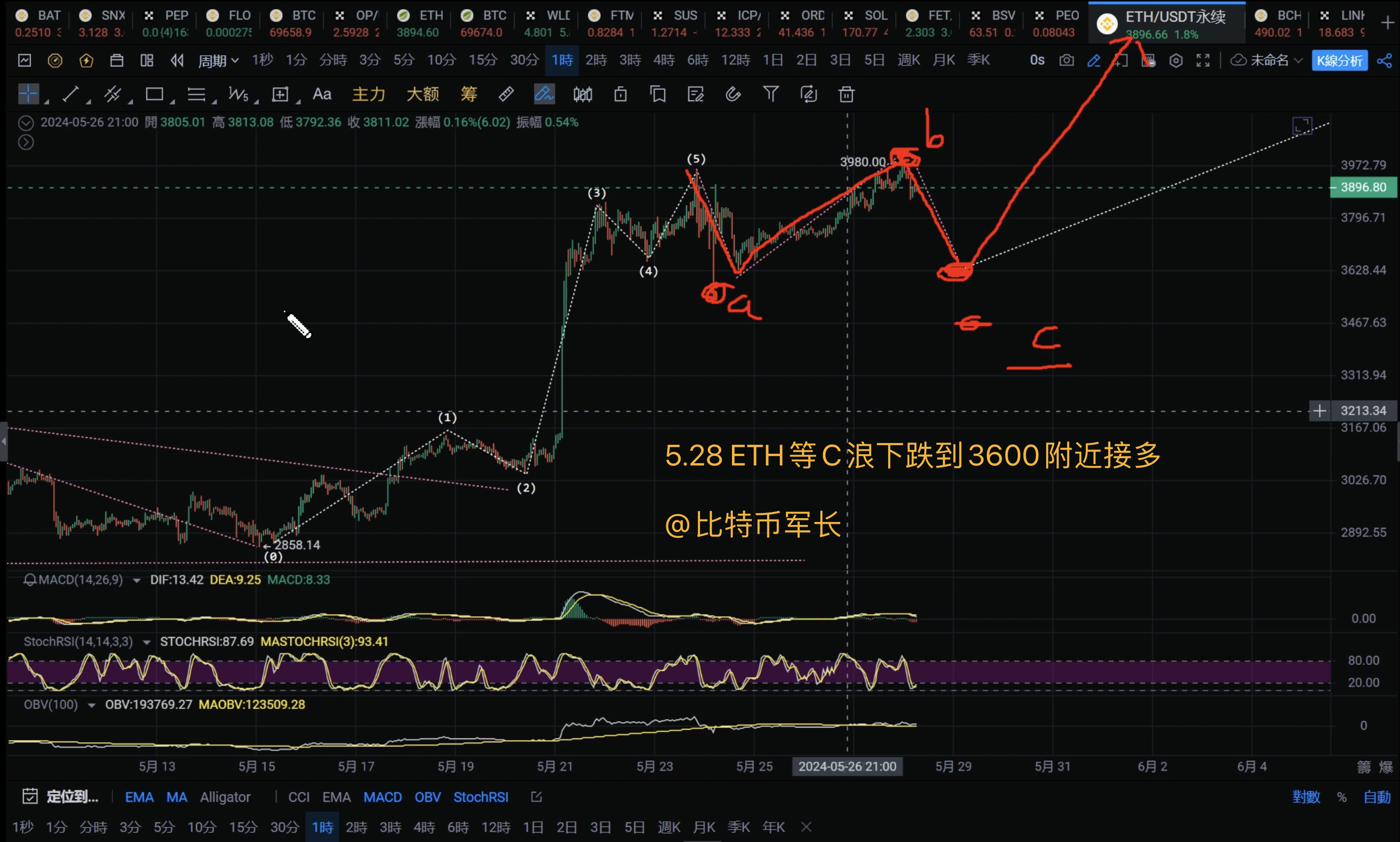Select the horizontal lines Fibonacci tool
The width and height of the screenshot is (1400, 842).
point(196,94)
